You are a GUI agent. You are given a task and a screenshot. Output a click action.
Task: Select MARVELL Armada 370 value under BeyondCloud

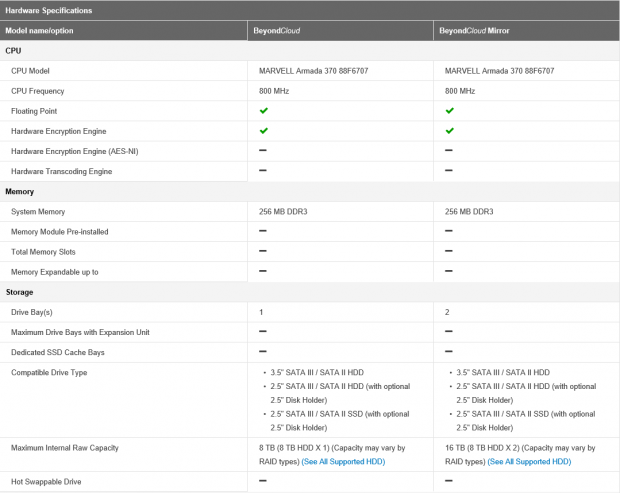pos(314,71)
